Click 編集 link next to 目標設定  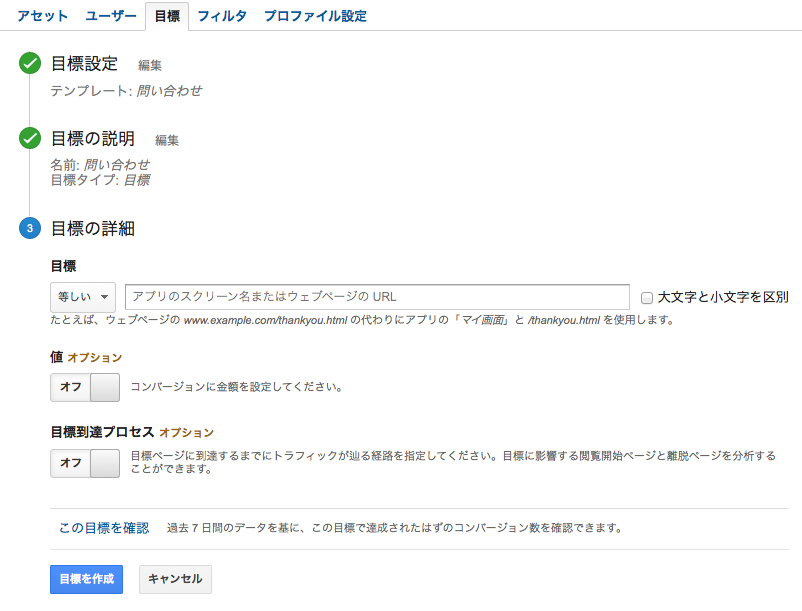150,66
